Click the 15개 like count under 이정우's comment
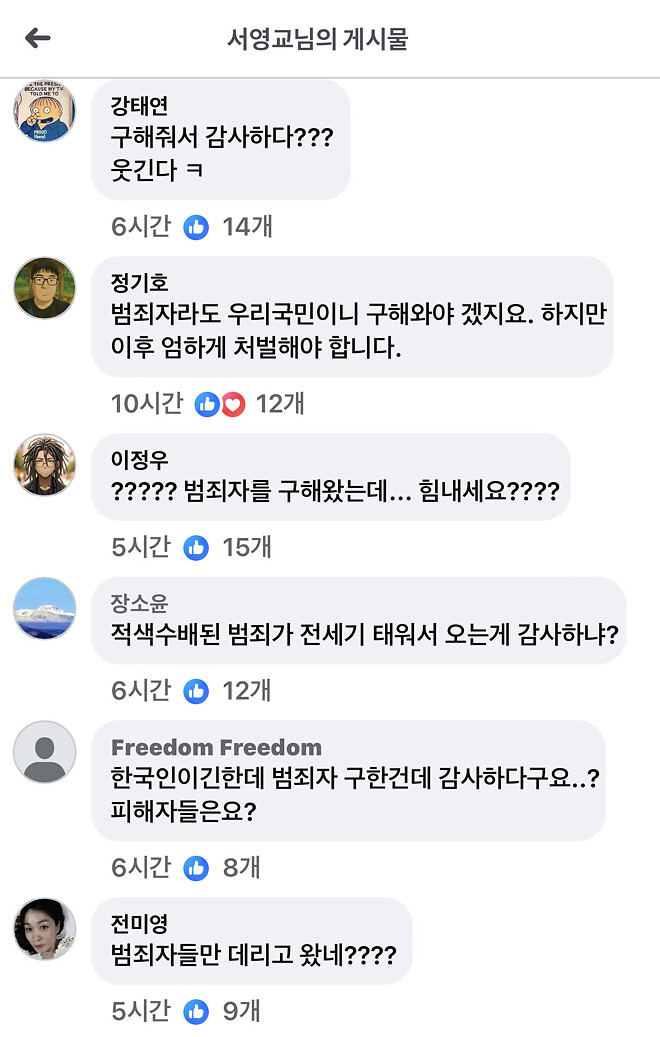Screen dimensions: 660x1037 [247, 547]
